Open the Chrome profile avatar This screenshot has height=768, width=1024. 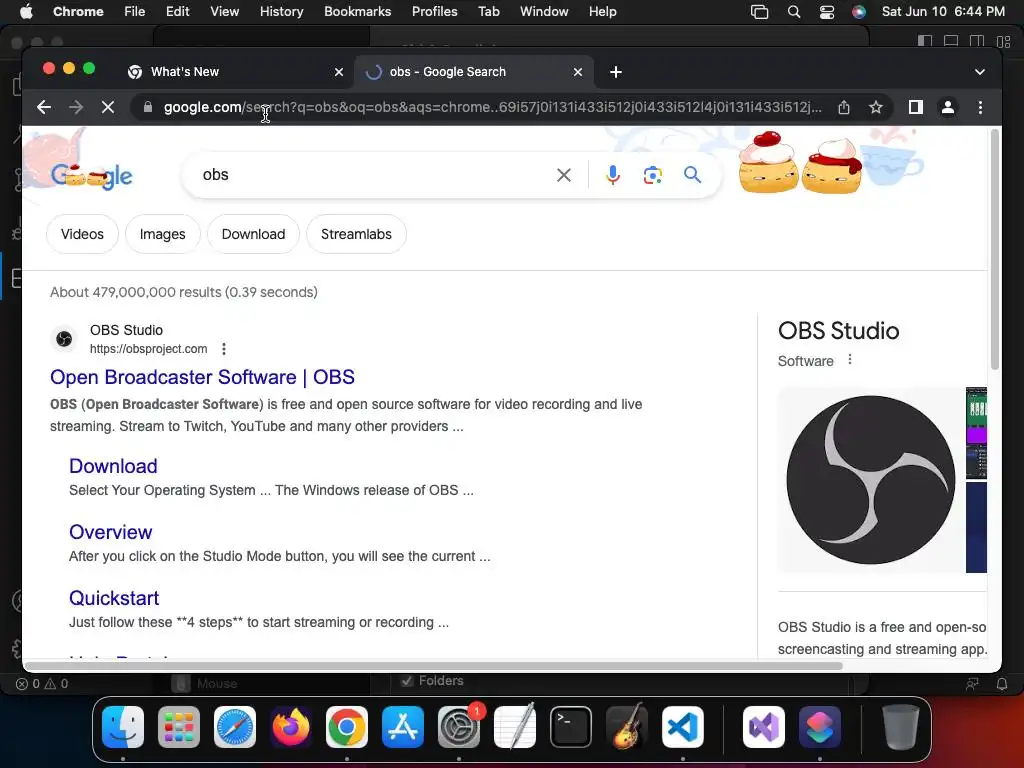(x=948, y=107)
